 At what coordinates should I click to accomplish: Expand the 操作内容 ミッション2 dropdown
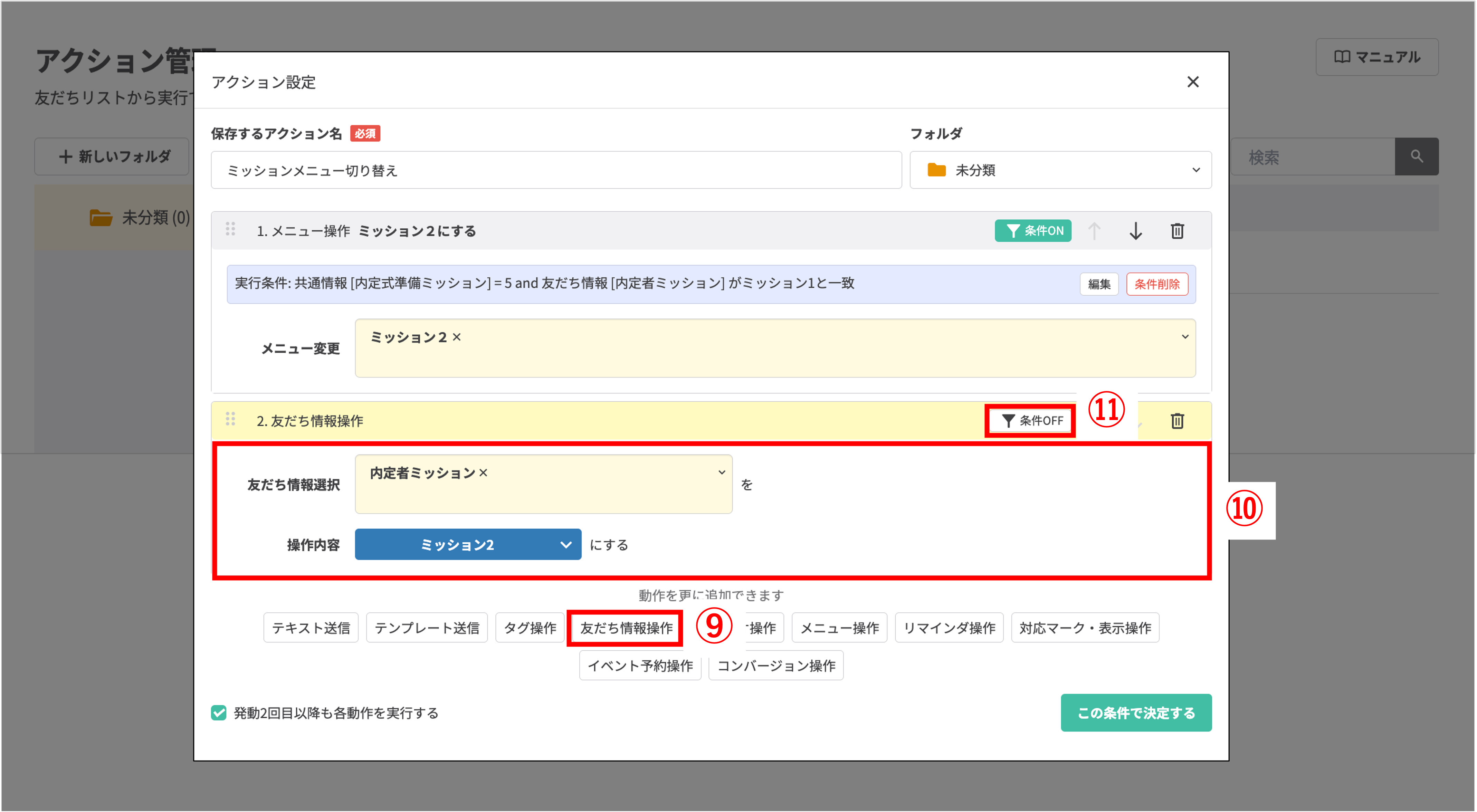(x=468, y=545)
